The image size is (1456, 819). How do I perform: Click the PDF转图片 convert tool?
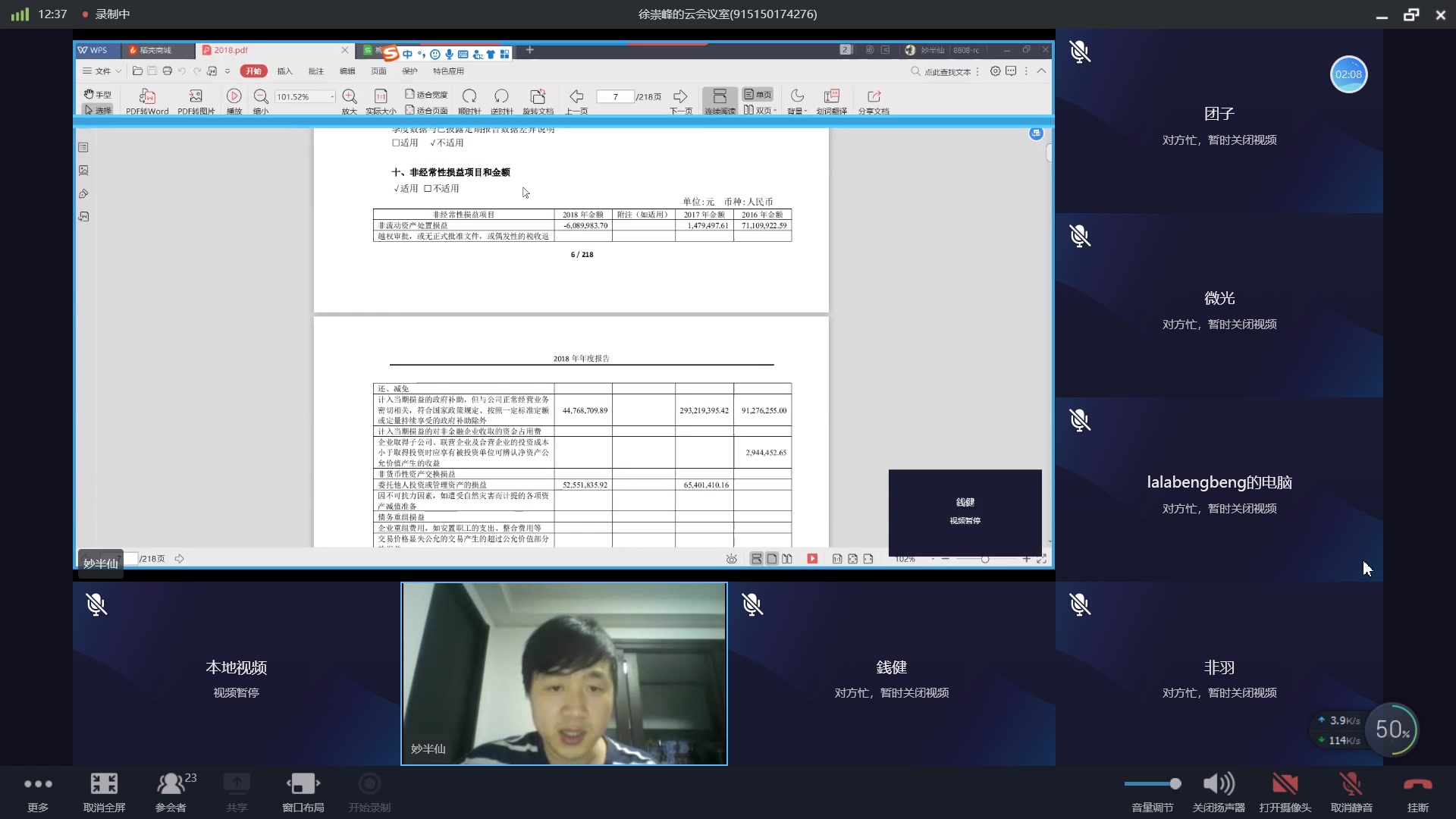(196, 102)
